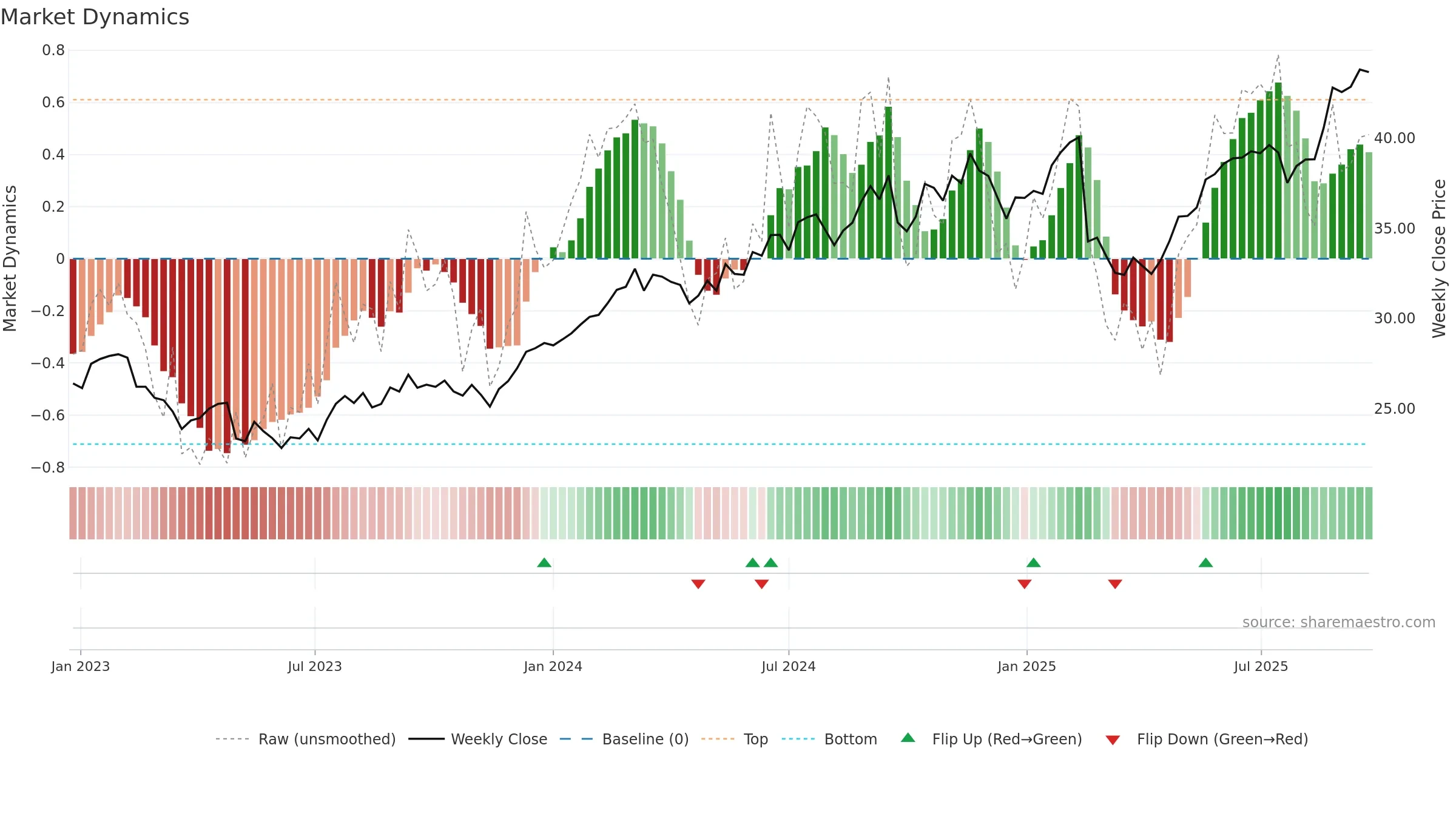
Task: Click the source: sharemaestro.com text
Action: coord(1339,622)
